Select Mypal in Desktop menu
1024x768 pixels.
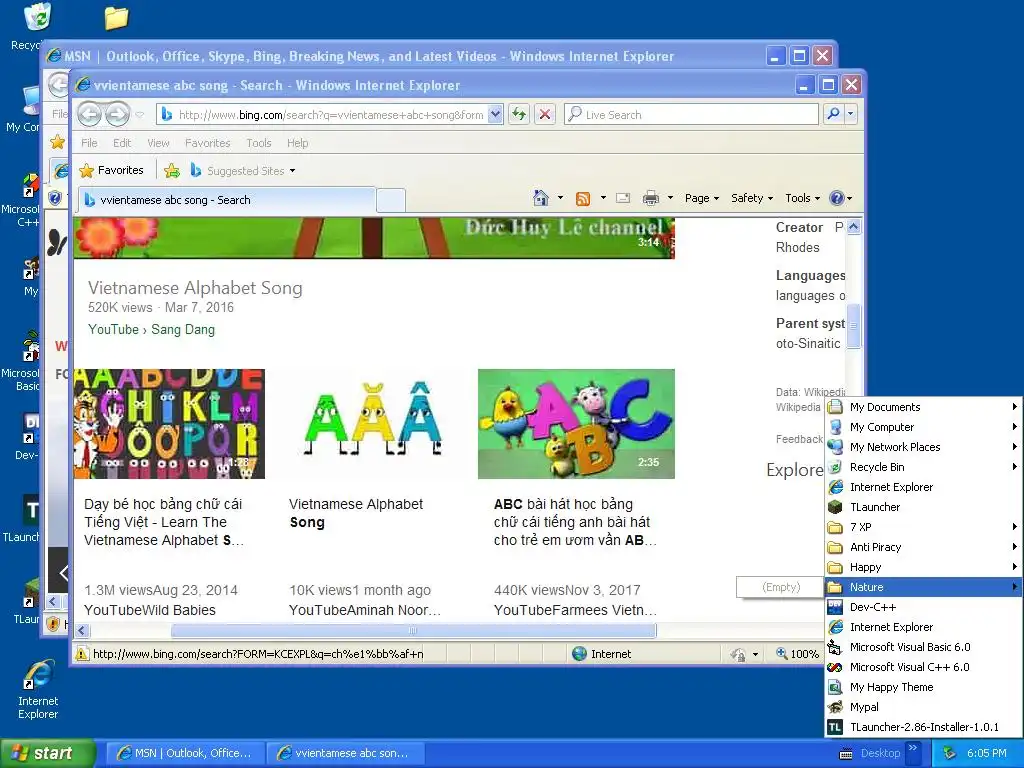pos(923,707)
